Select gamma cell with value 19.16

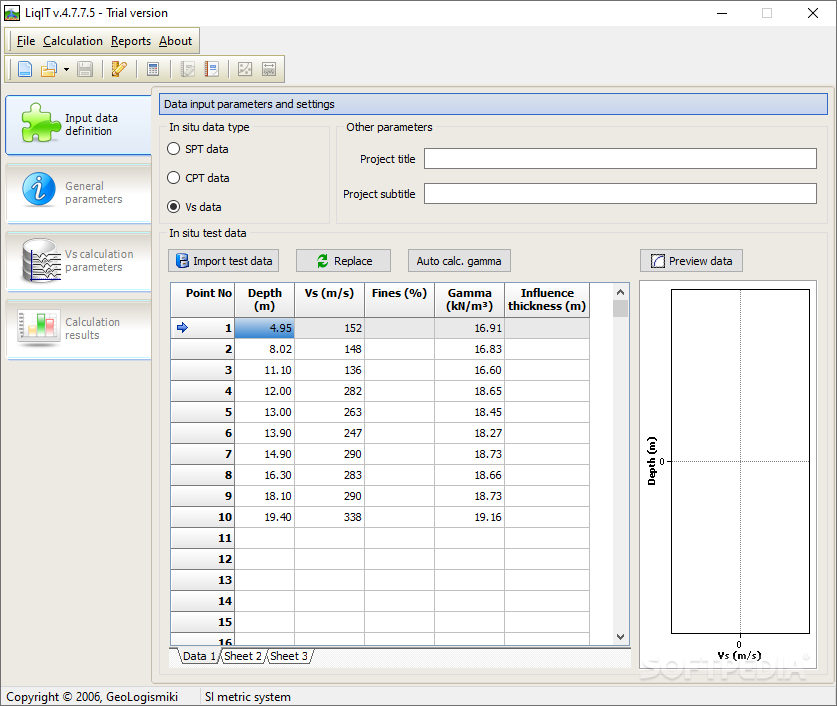[470, 517]
